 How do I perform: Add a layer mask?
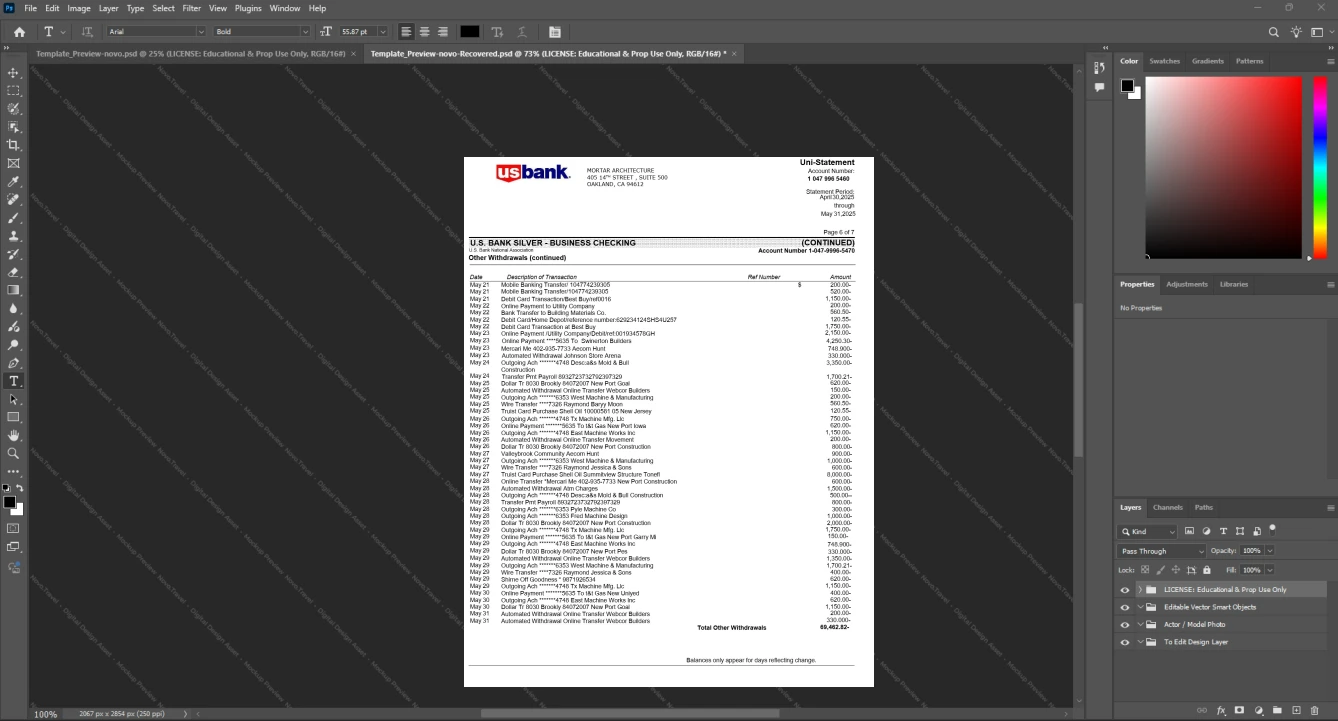1239,710
